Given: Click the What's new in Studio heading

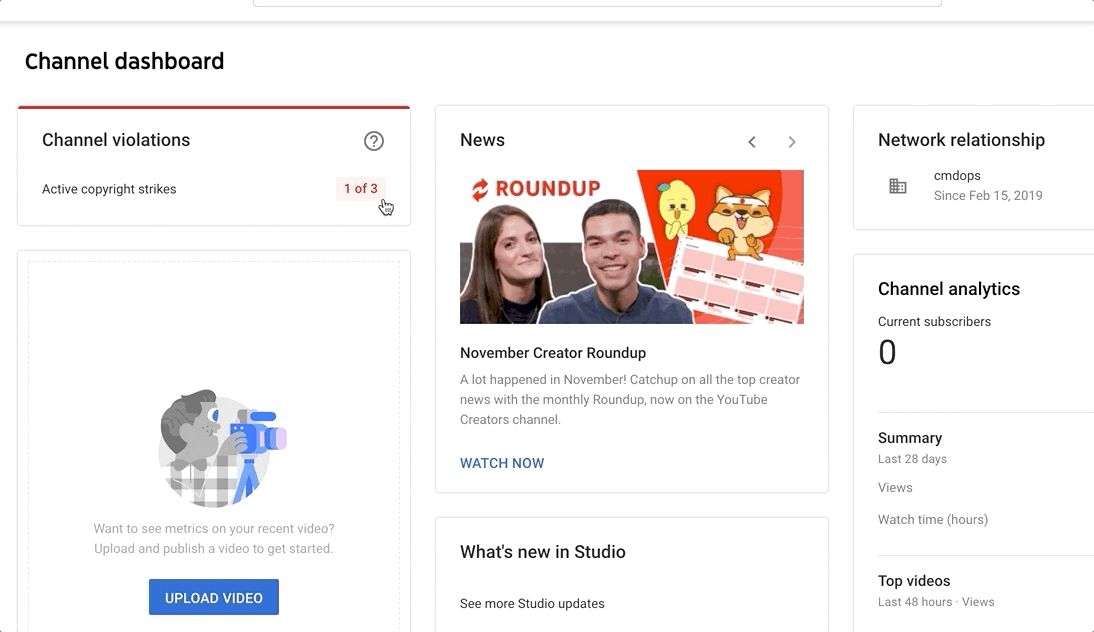Looking at the screenshot, I should pos(543,552).
